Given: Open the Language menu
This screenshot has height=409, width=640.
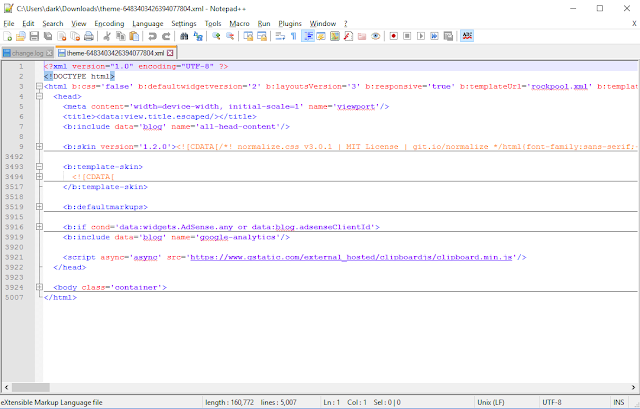Looking at the screenshot, I should [x=147, y=24].
